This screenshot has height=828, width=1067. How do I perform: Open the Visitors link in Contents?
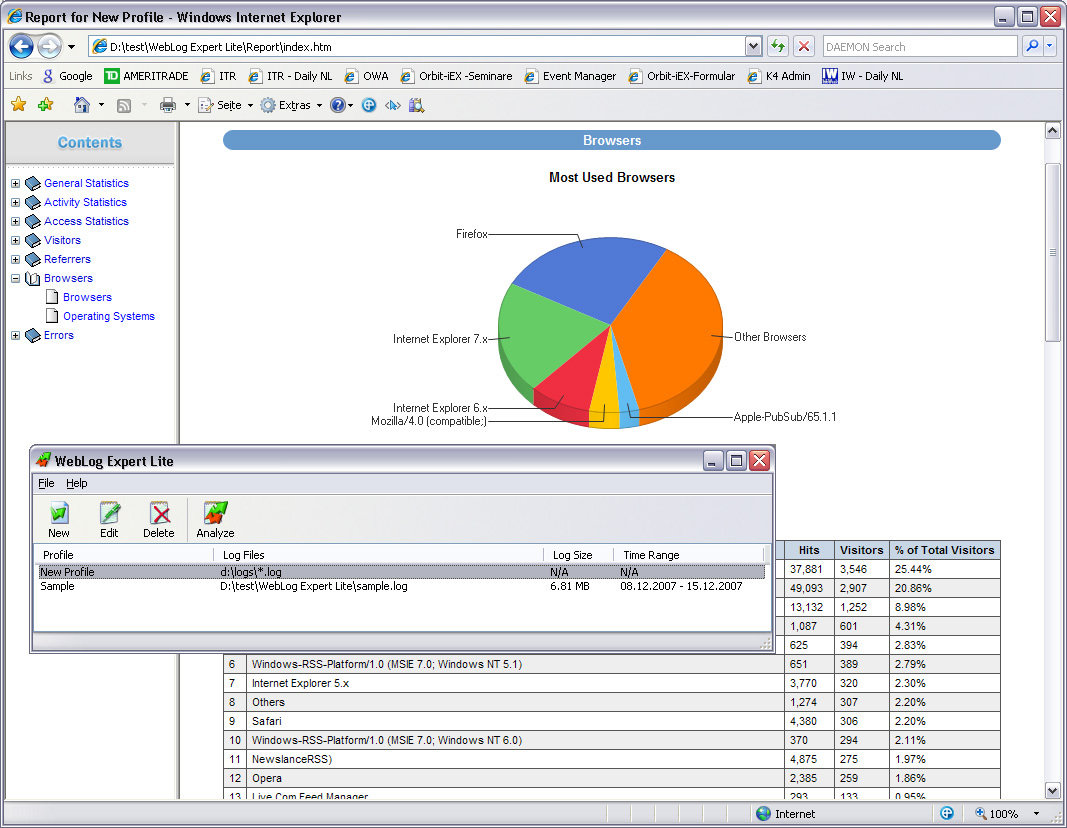pyautogui.click(x=63, y=240)
